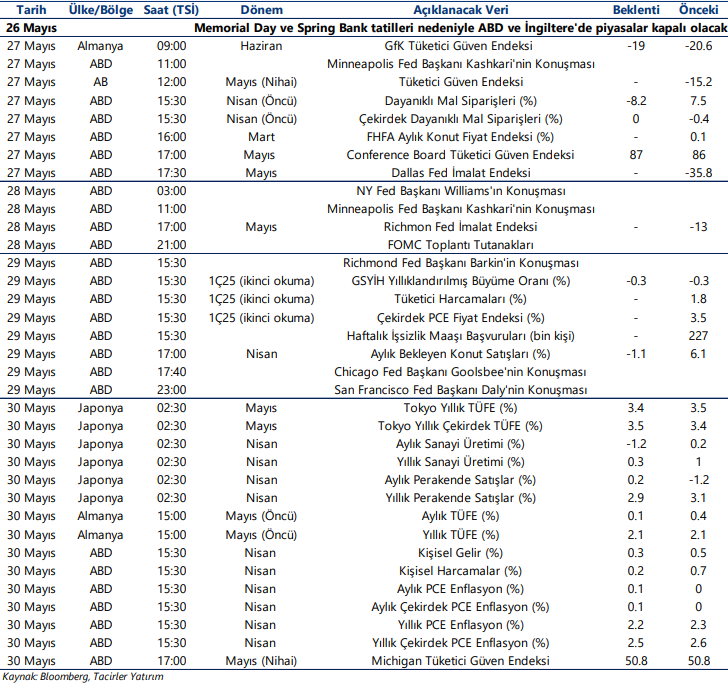Select Michigan Tüketici Güven Endeksi cell
Image resolution: width=728 pixels, height=686 pixels.
click(x=460, y=661)
